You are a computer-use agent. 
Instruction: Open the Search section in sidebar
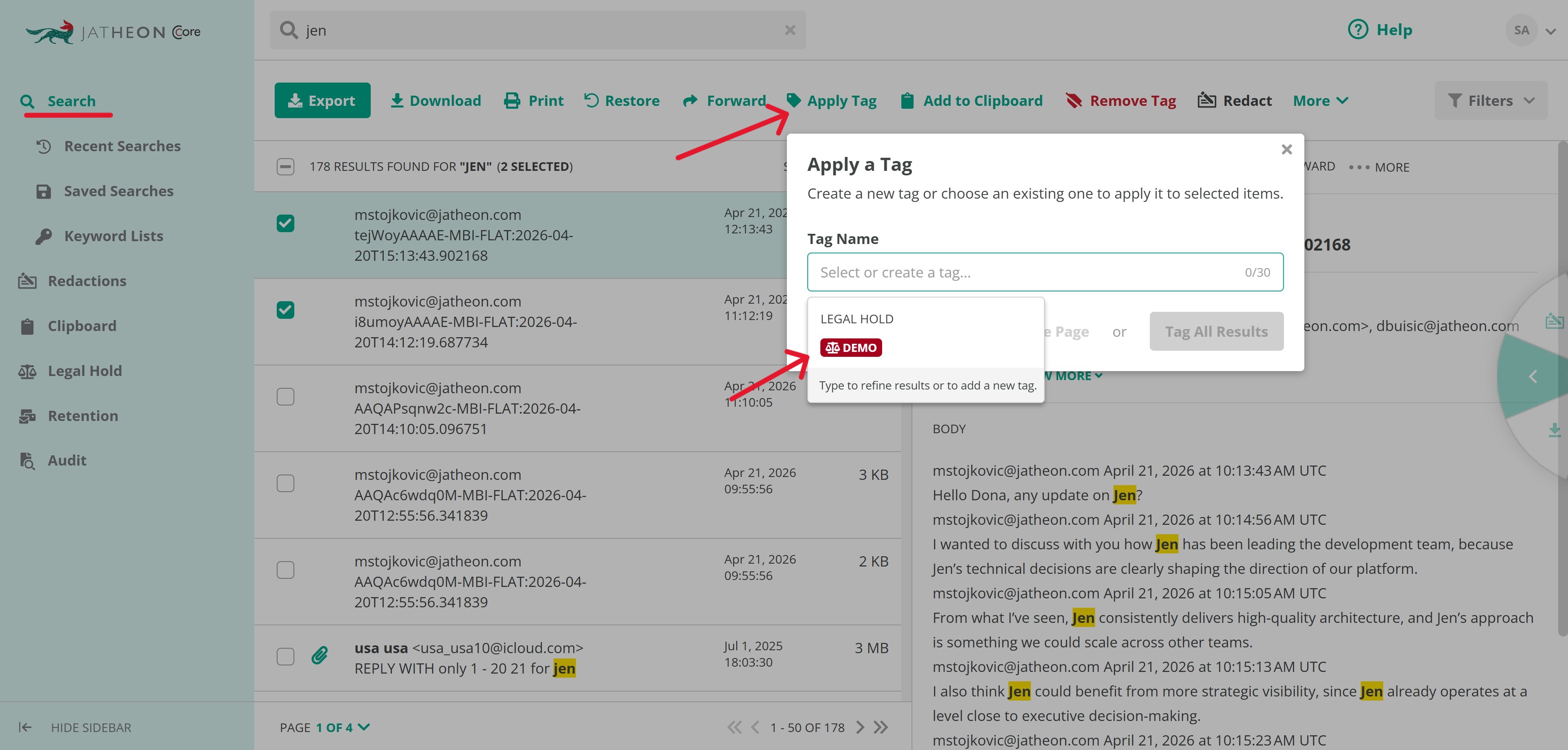coord(58,101)
